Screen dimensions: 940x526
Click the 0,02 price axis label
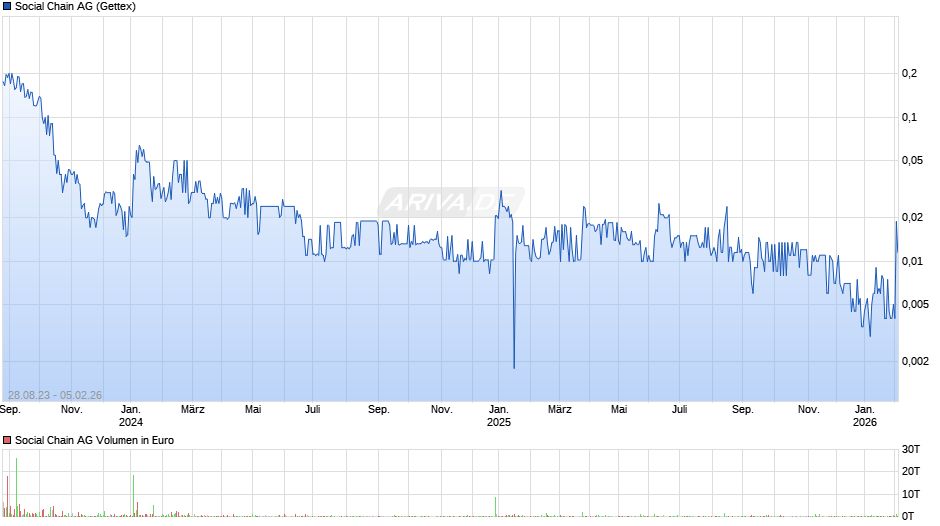click(x=912, y=217)
